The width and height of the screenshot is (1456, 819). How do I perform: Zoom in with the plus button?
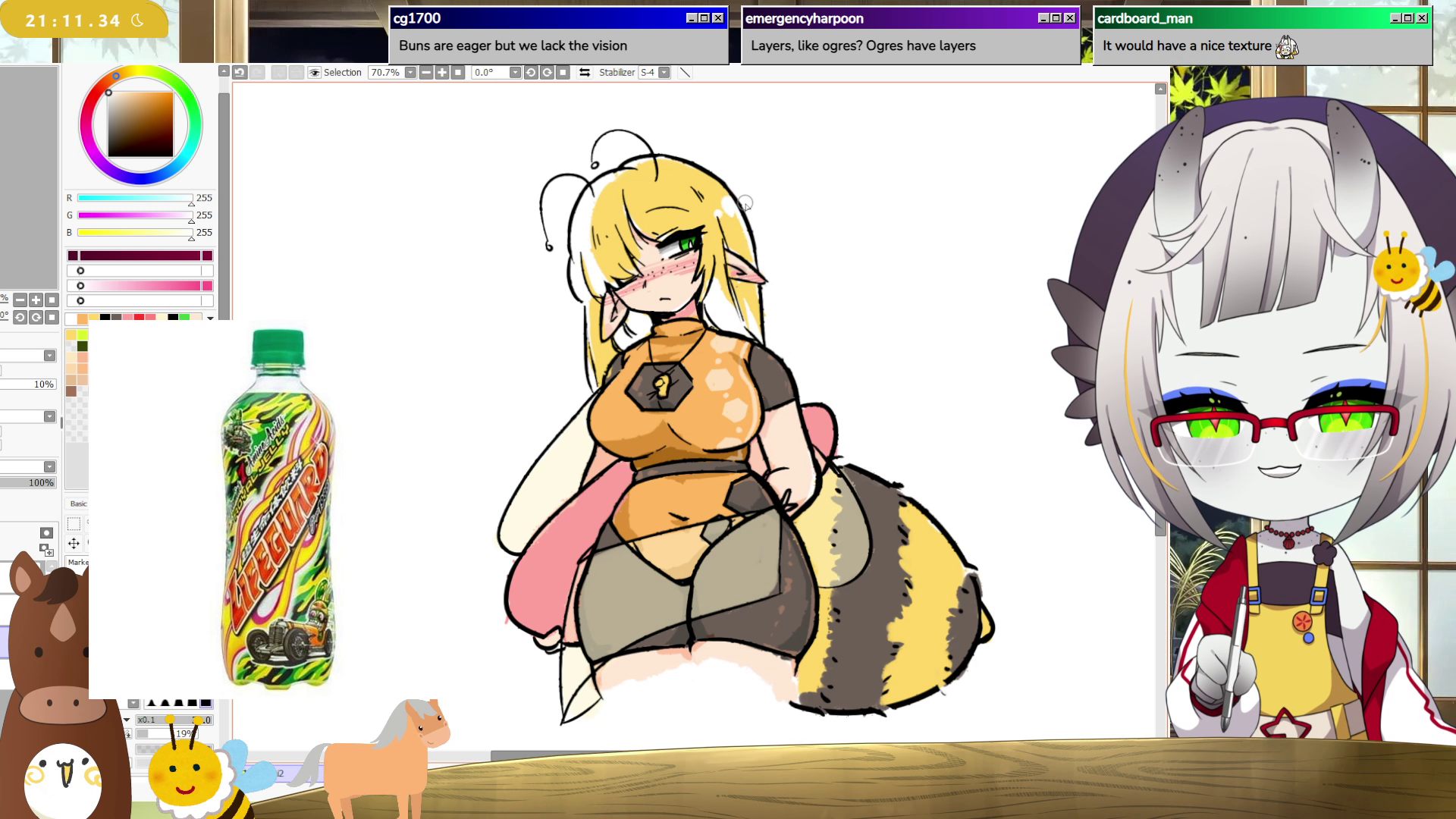tap(442, 73)
